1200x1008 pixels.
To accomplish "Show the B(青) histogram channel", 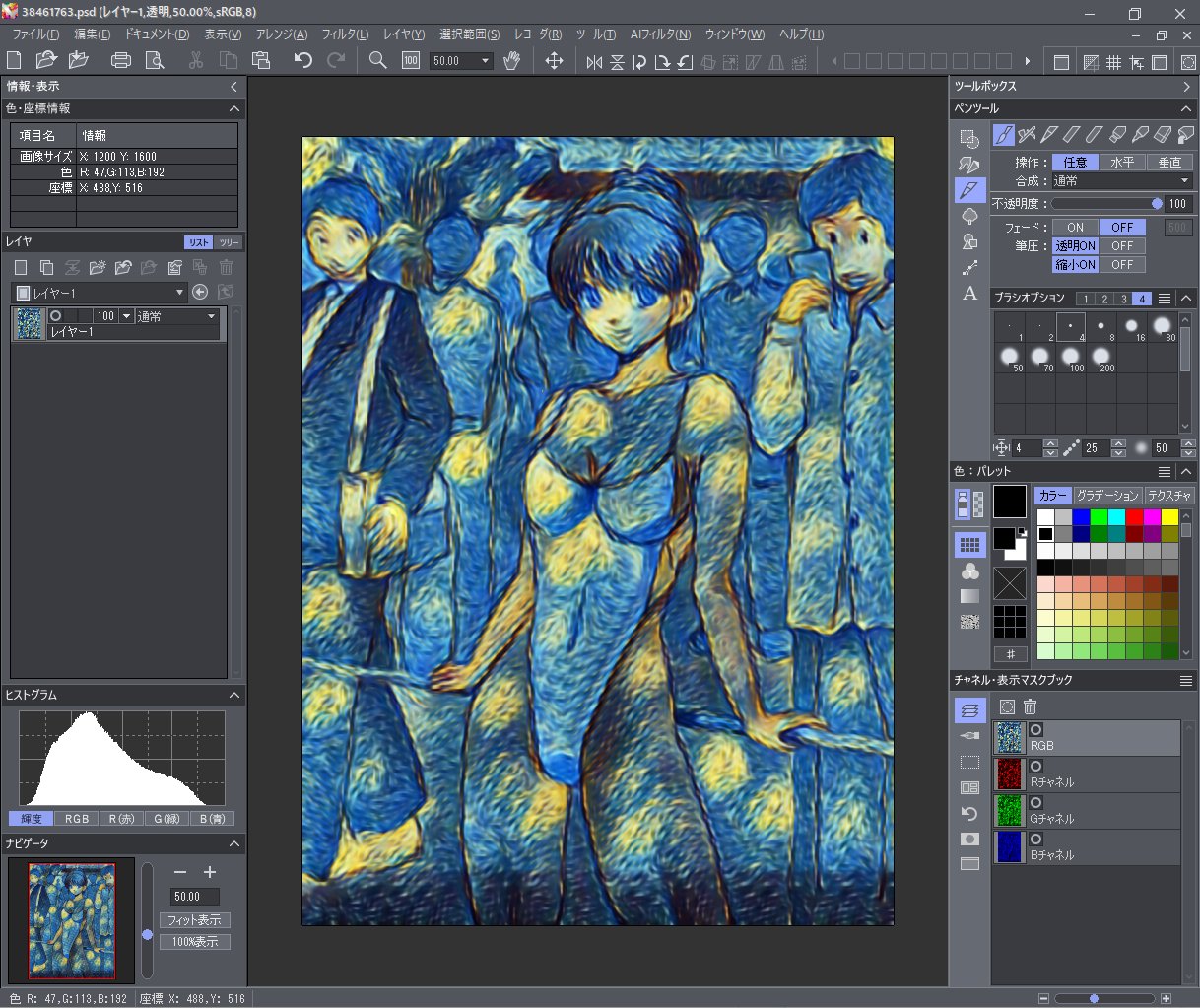I will [x=212, y=819].
